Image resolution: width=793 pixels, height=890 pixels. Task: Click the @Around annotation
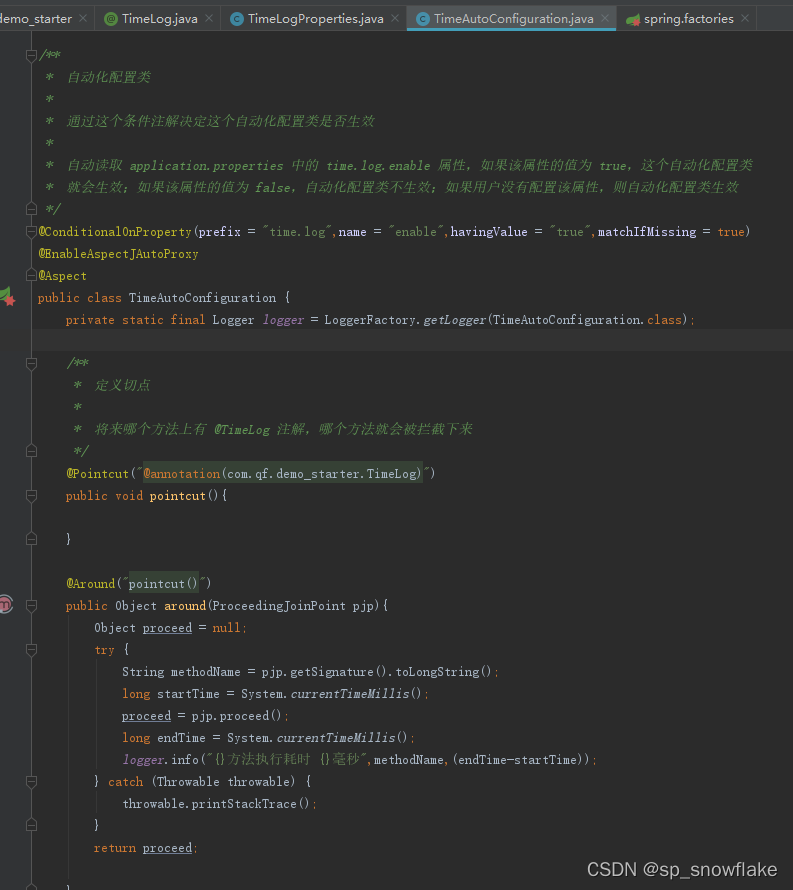pos(90,583)
